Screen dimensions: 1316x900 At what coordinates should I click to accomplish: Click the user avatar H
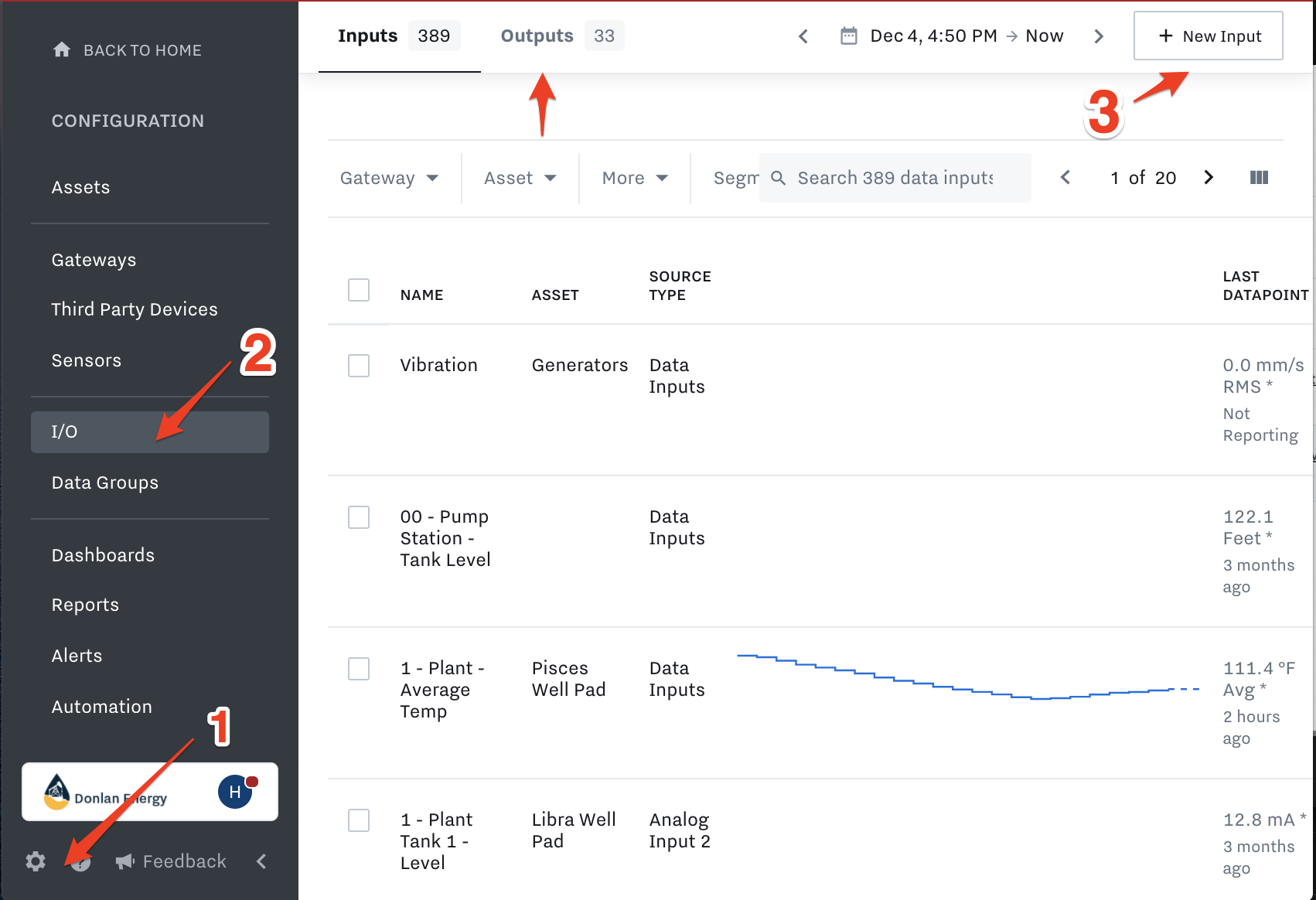(235, 792)
